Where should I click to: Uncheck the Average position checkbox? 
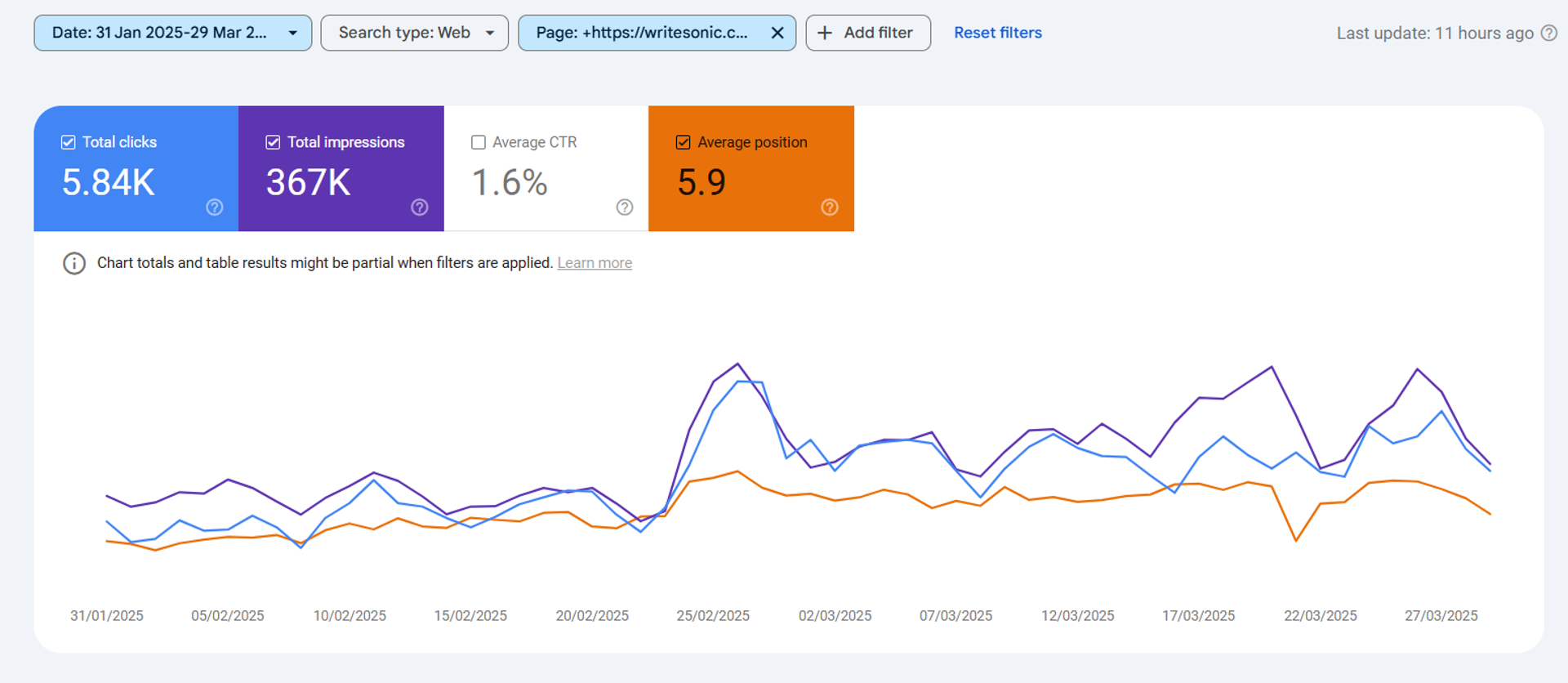click(x=684, y=142)
